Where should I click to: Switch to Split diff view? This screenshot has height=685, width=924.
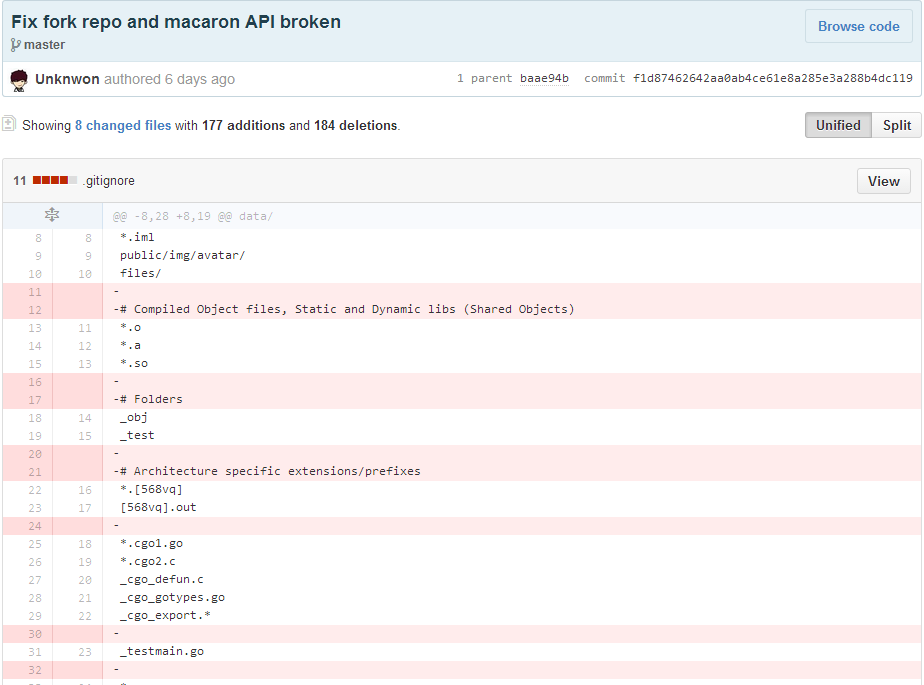point(896,125)
